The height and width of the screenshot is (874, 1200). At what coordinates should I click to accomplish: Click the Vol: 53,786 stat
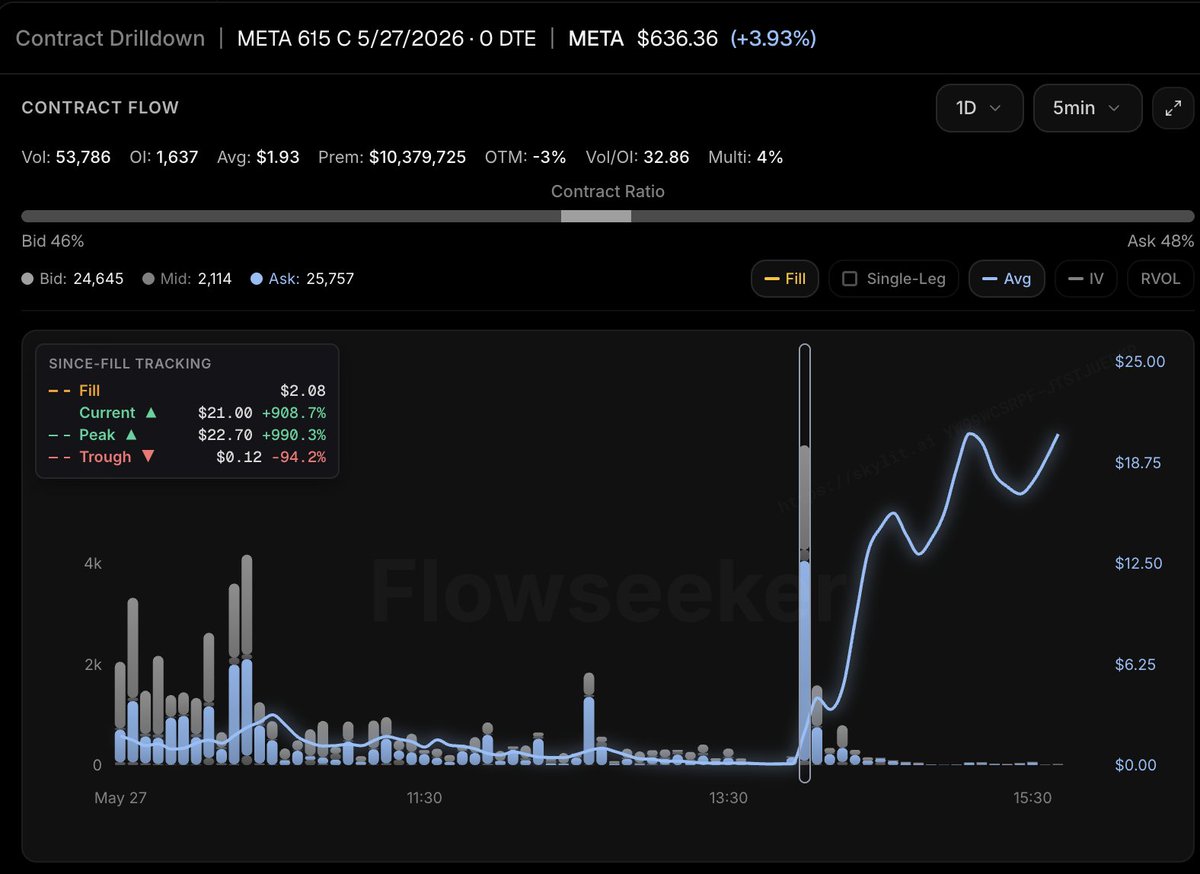point(66,157)
